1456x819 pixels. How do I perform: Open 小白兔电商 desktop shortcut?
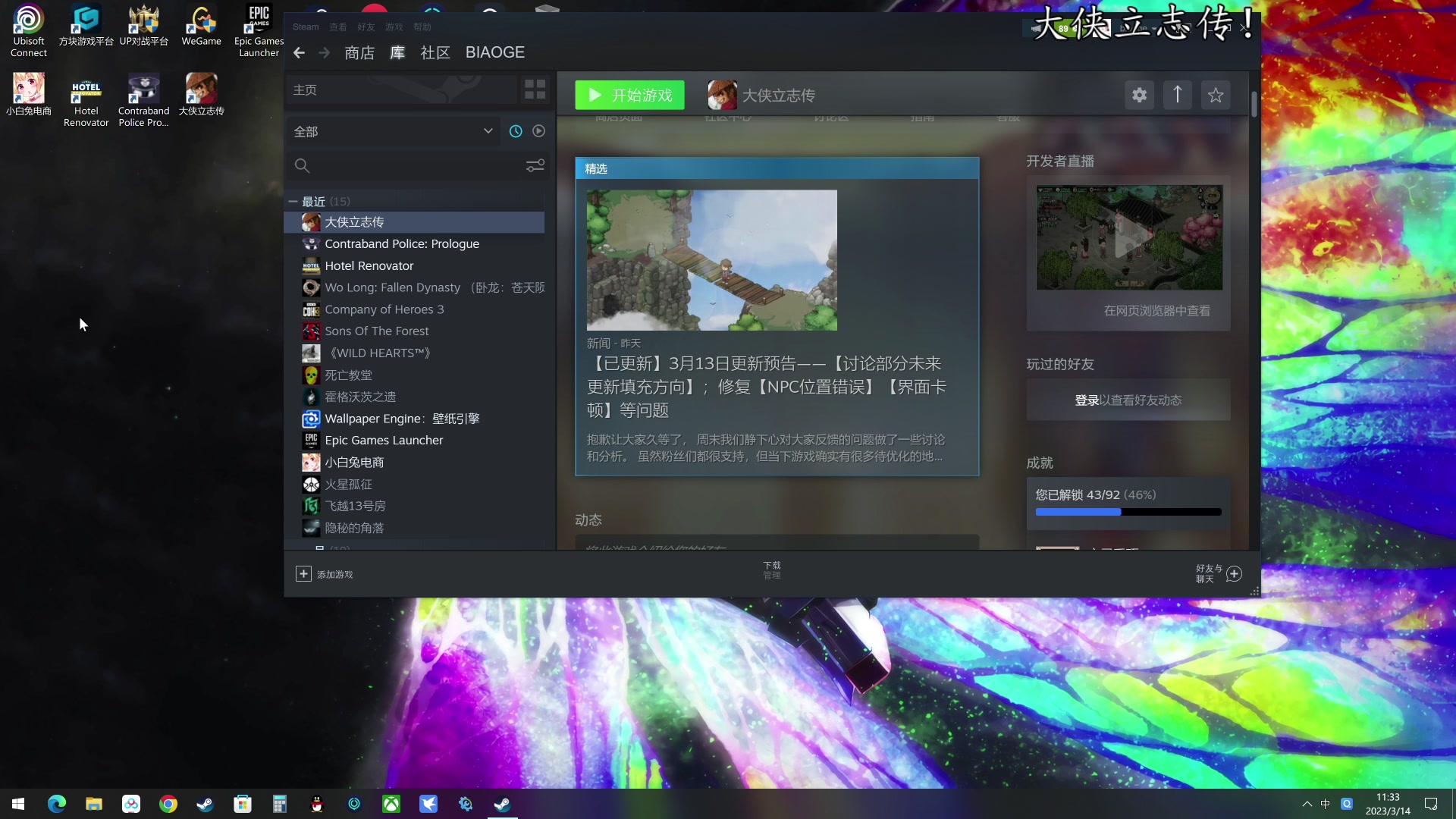pyautogui.click(x=29, y=95)
